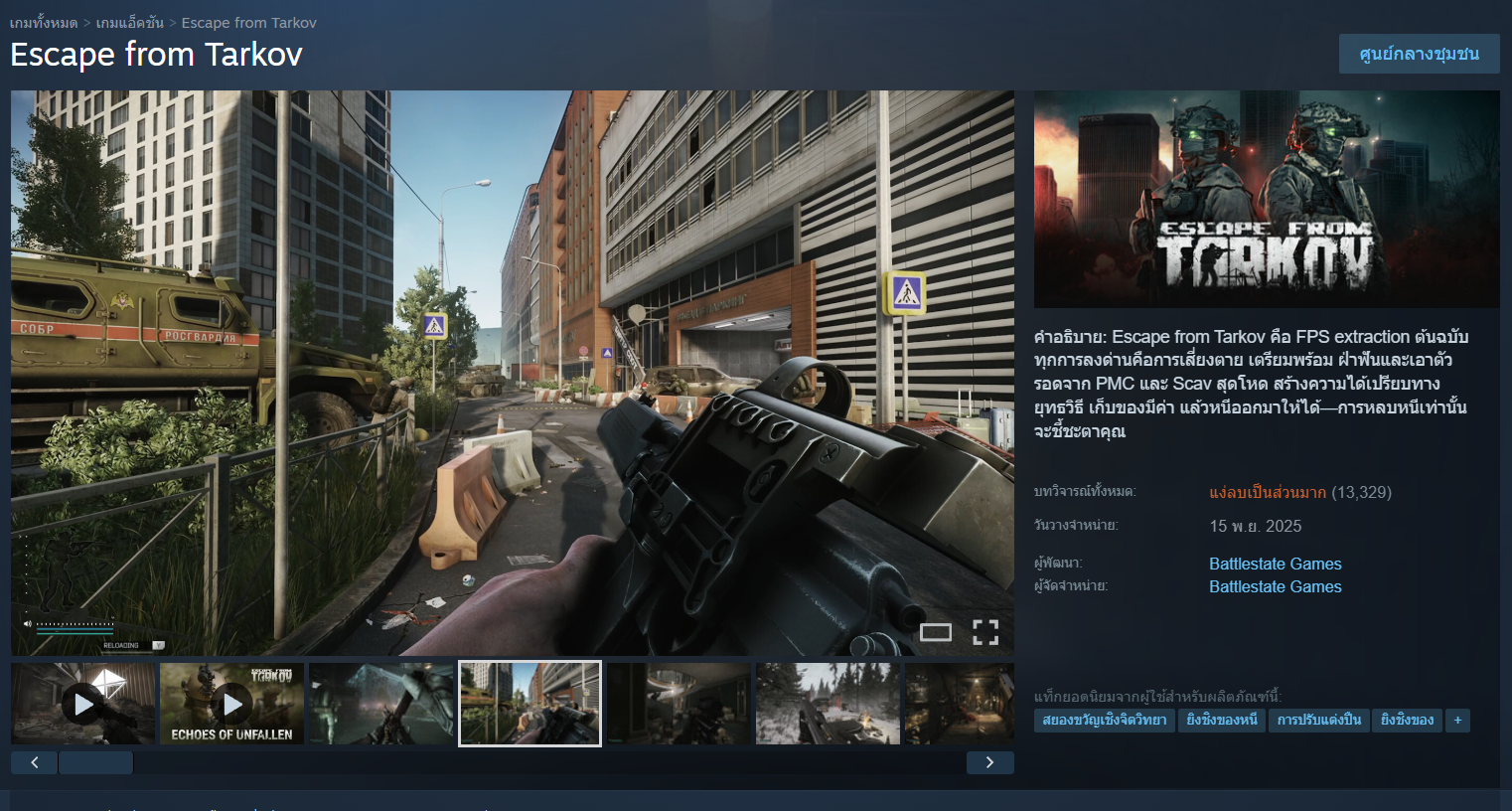Go to the All Games breadcrumb
Image resolution: width=1512 pixels, height=811 pixels.
(44, 22)
